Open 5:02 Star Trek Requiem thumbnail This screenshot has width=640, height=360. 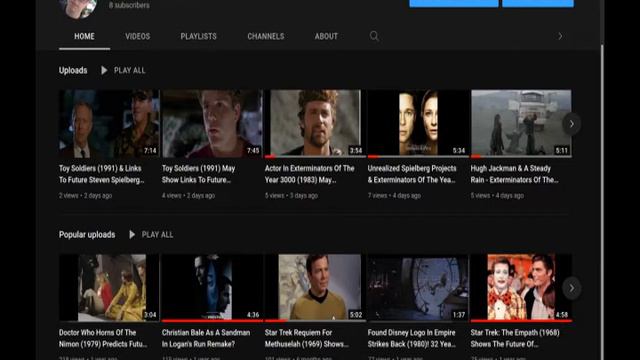(x=315, y=288)
